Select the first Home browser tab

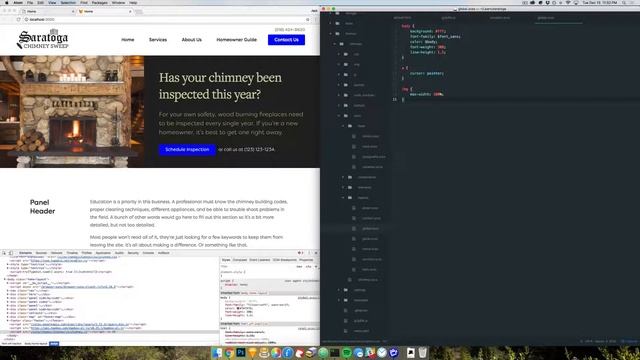coord(48,11)
